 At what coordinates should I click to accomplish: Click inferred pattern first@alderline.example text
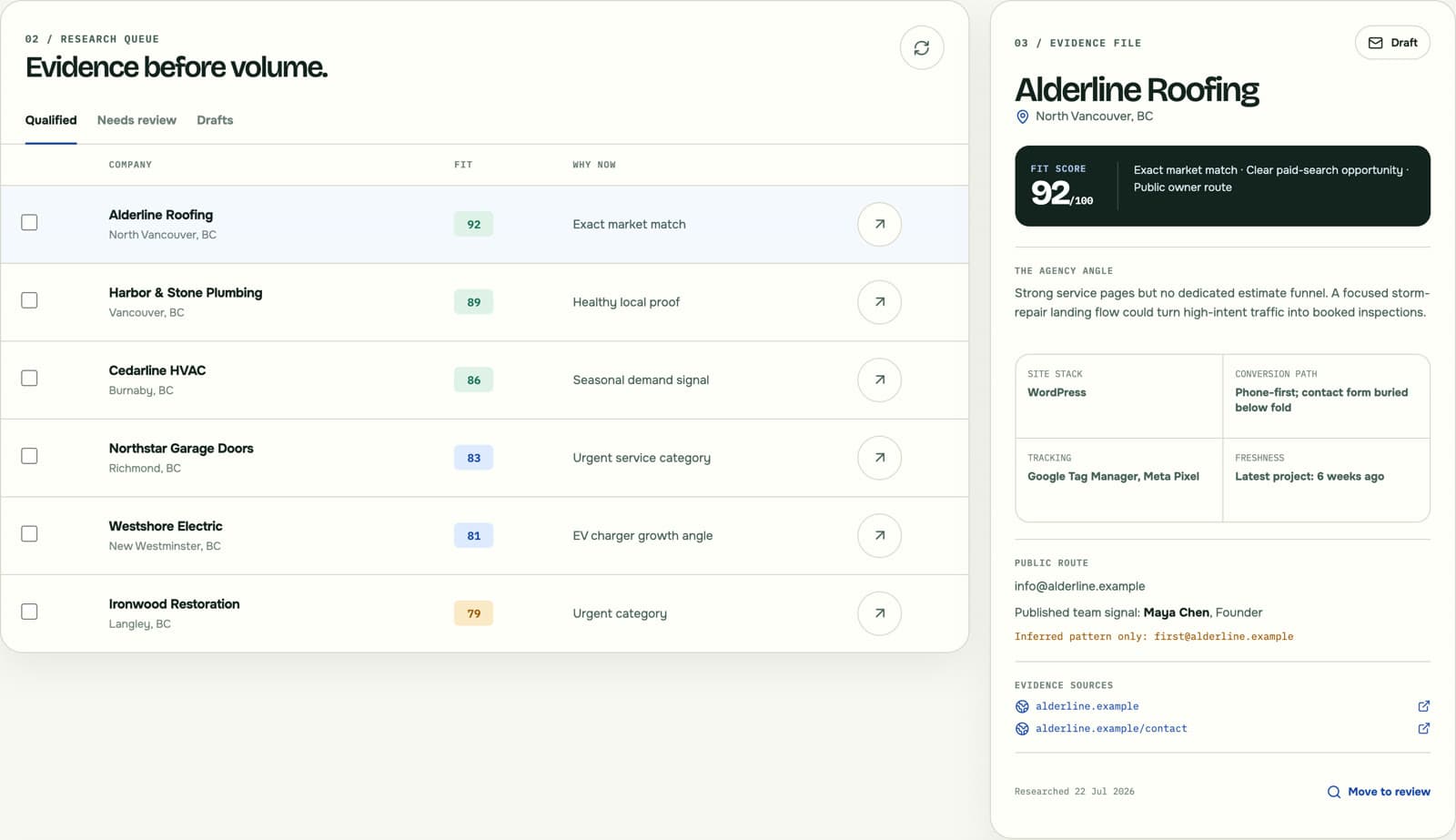[x=1154, y=636]
